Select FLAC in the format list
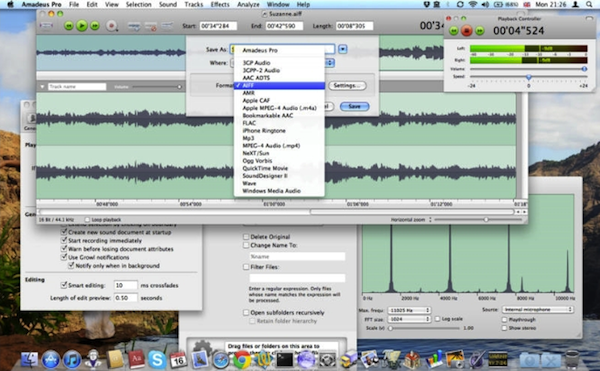Screen dimensions: 600x371 pyautogui.click(x=279, y=123)
